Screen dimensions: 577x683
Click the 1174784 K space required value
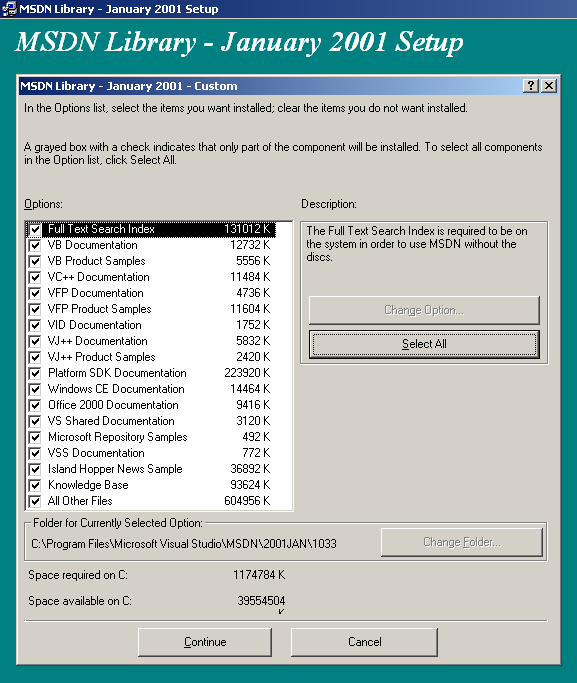[259, 575]
